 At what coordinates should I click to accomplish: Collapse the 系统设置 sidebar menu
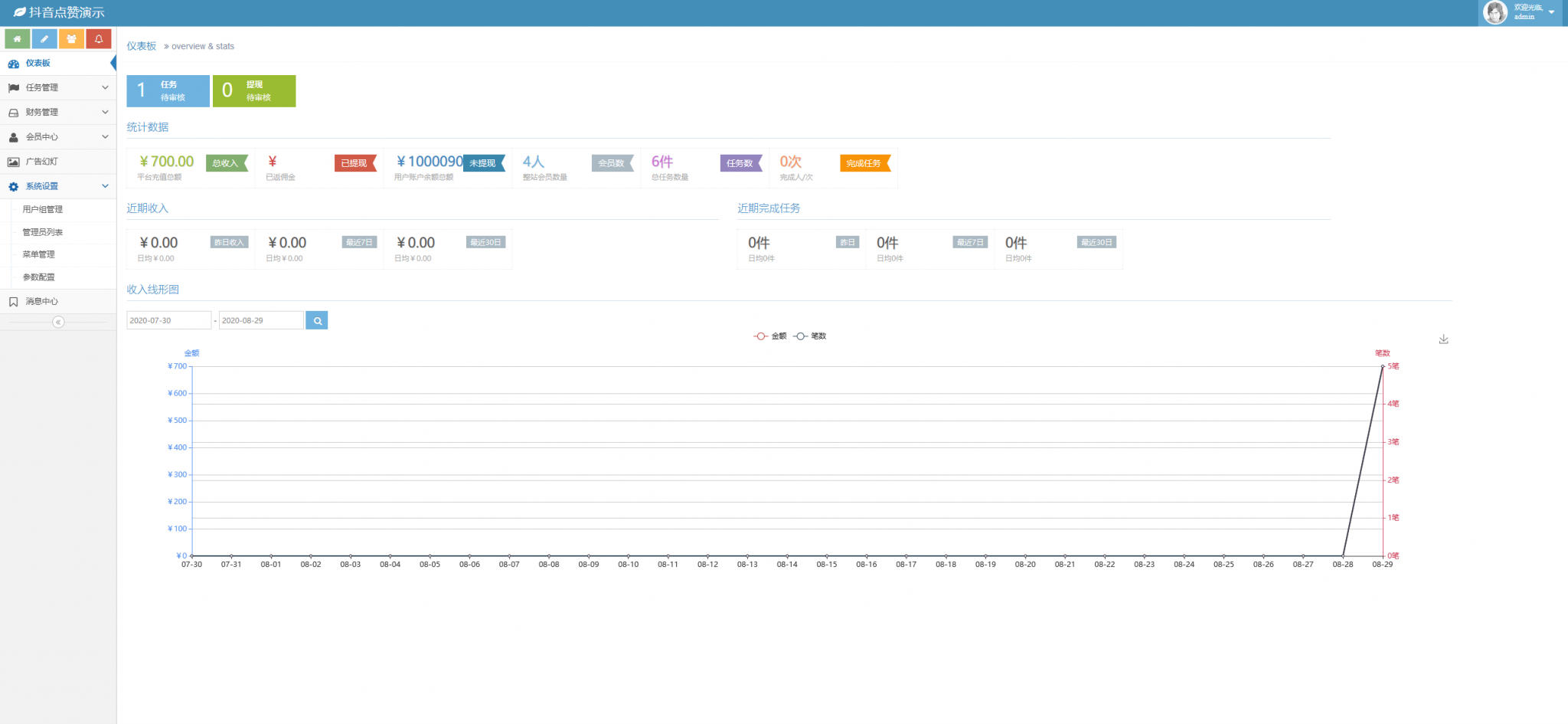tap(57, 186)
